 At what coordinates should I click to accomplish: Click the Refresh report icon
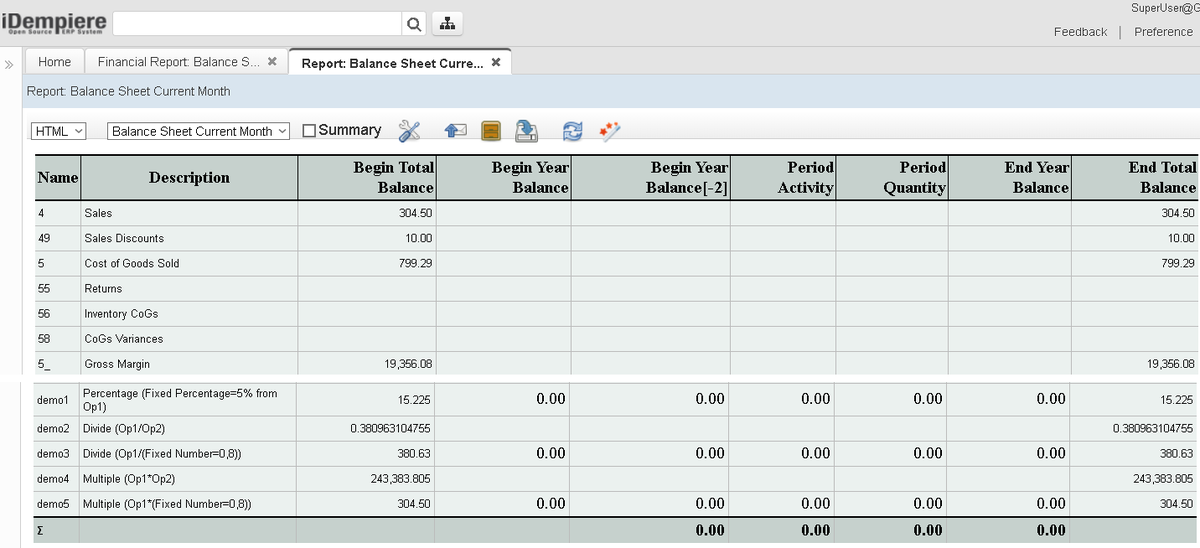click(x=572, y=131)
